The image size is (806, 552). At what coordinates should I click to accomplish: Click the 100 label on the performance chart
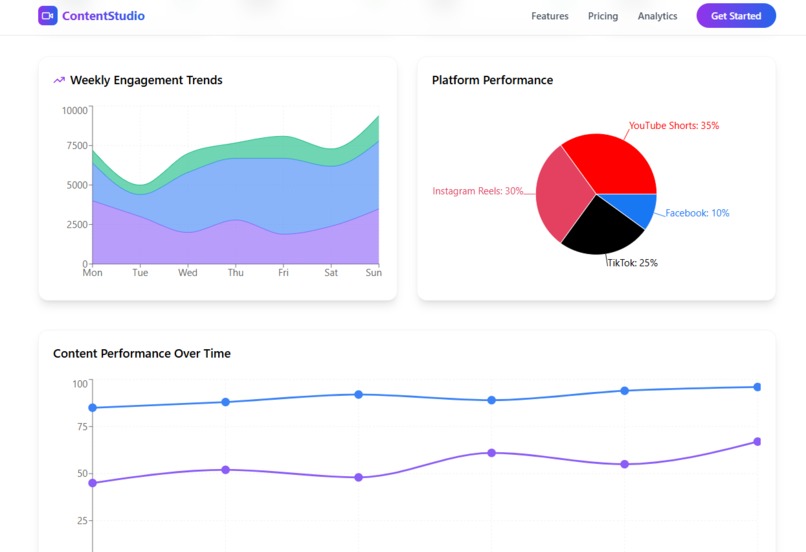[80, 384]
